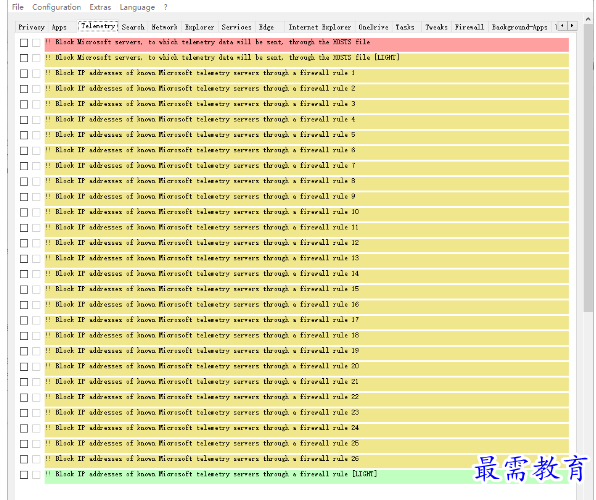The width and height of the screenshot is (596, 500).
Task: Select text of firewall rule 19 row
Action: coord(202,350)
